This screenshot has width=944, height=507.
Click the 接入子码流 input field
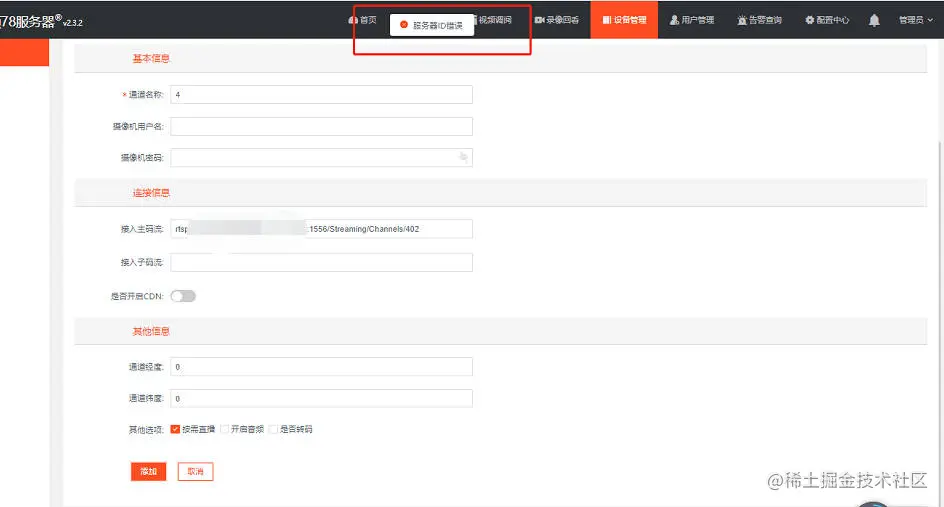pyautogui.click(x=321, y=263)
